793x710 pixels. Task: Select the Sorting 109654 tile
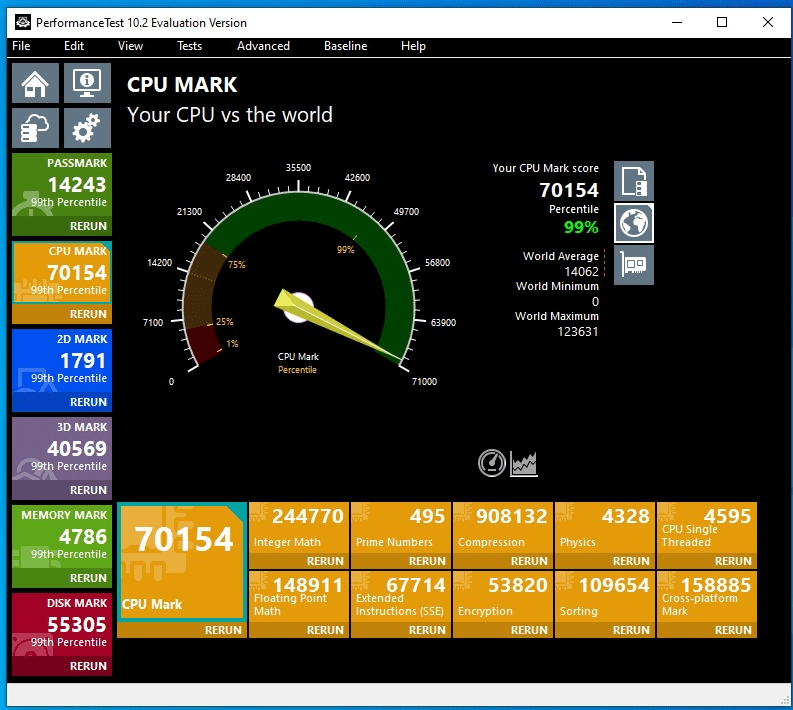[x=605, y=597]
